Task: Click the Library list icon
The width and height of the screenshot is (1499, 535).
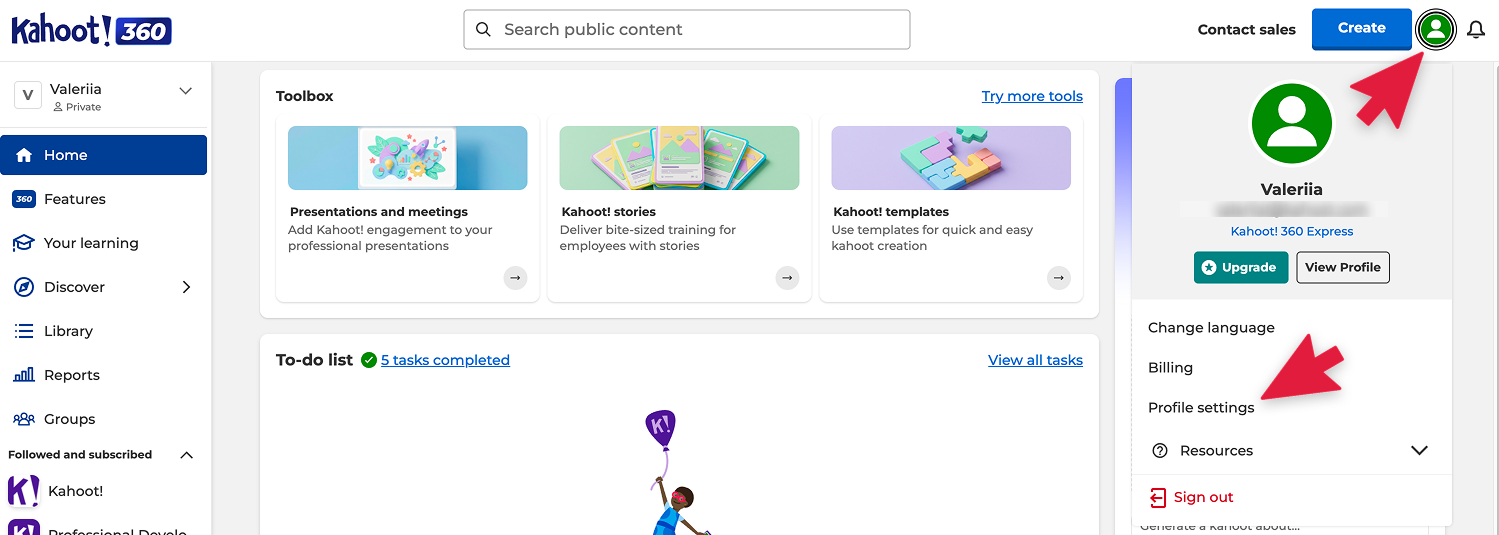Action: point(24,331)
